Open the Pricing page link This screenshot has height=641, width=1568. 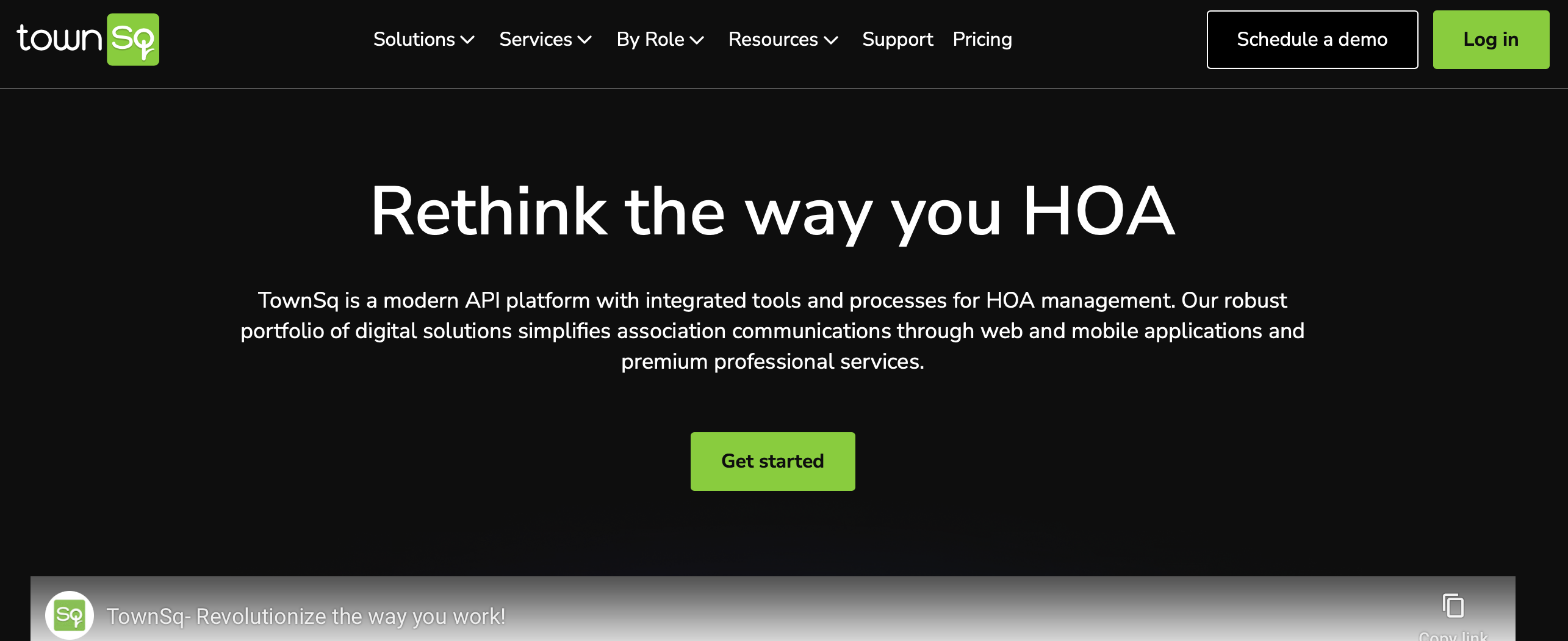[982, 40]
